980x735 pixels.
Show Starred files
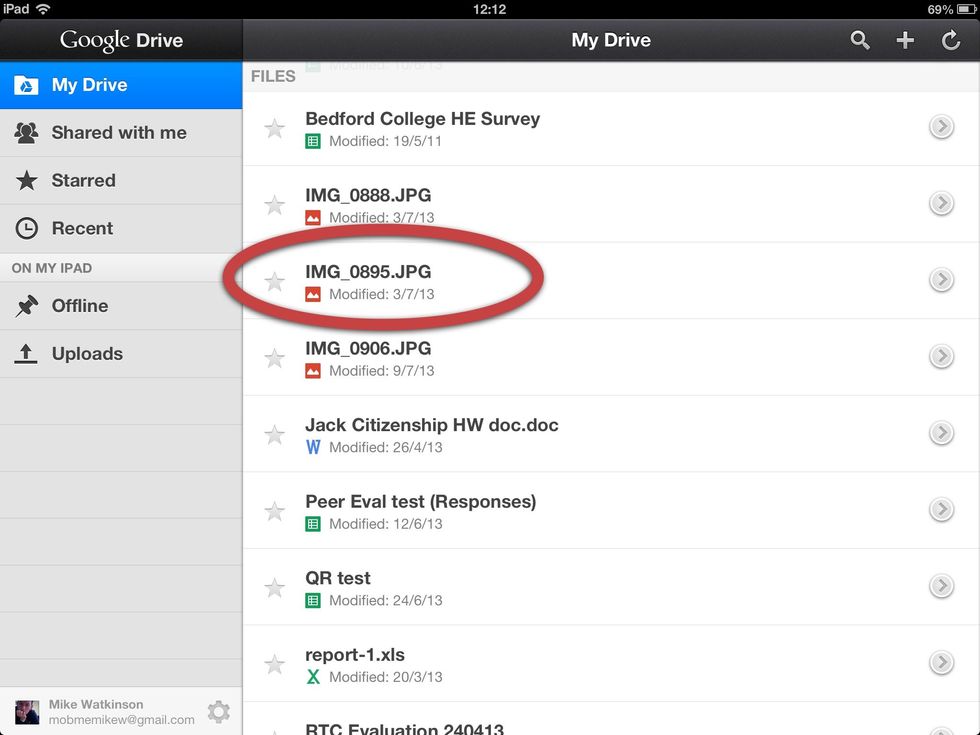click(x=121, y=181)
